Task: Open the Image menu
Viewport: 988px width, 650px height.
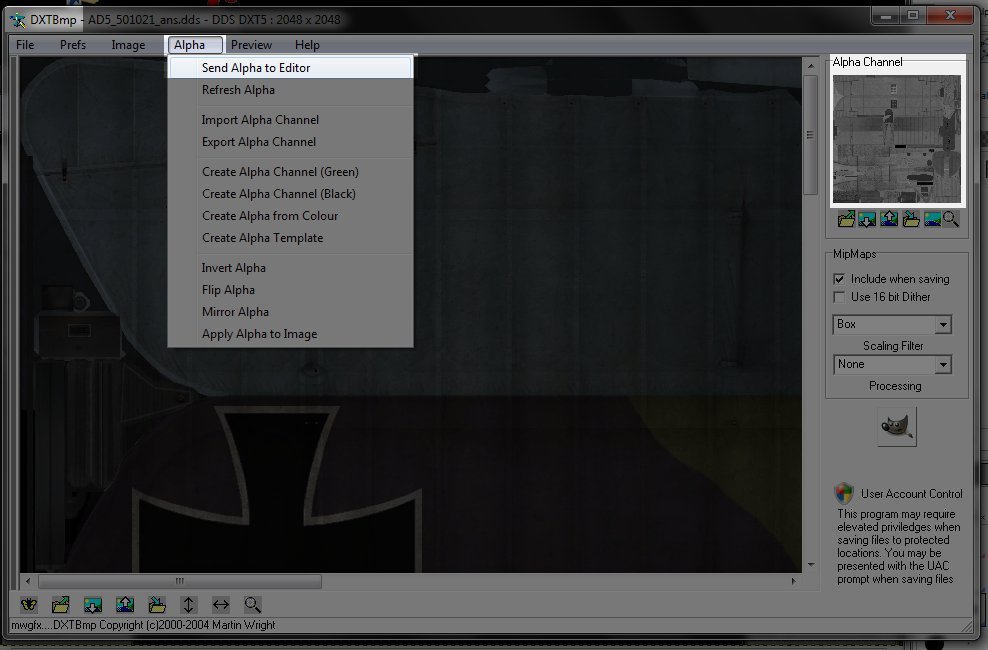Action: click(128, 45)
